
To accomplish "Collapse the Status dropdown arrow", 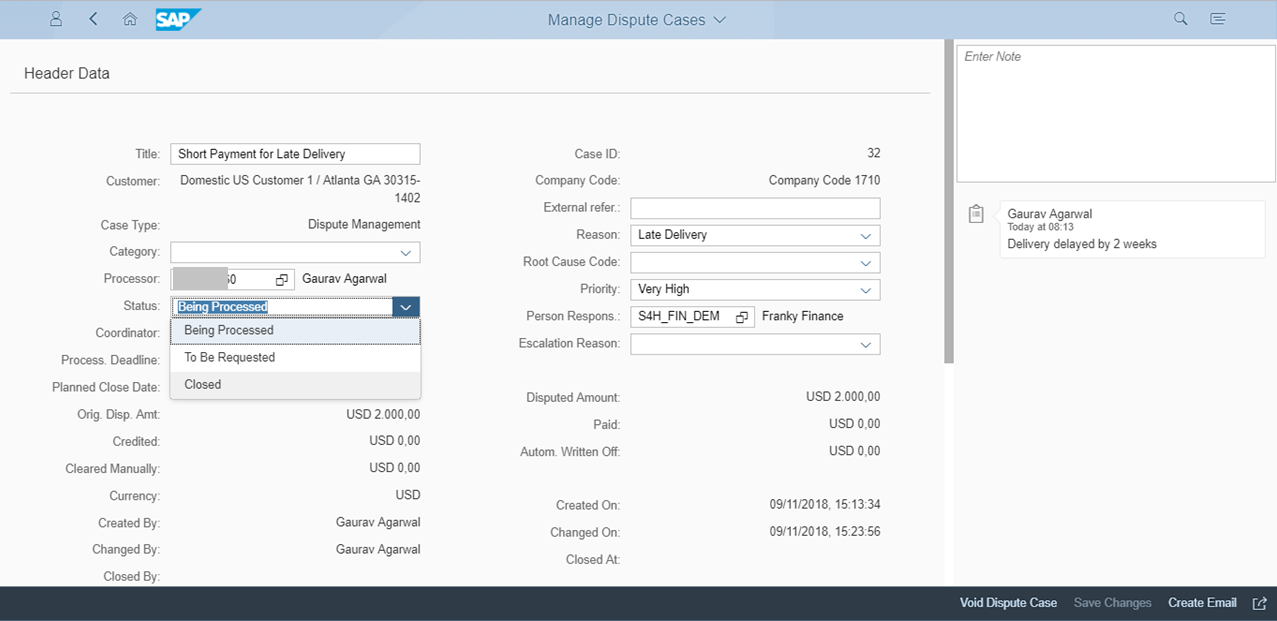I will 406,307.
